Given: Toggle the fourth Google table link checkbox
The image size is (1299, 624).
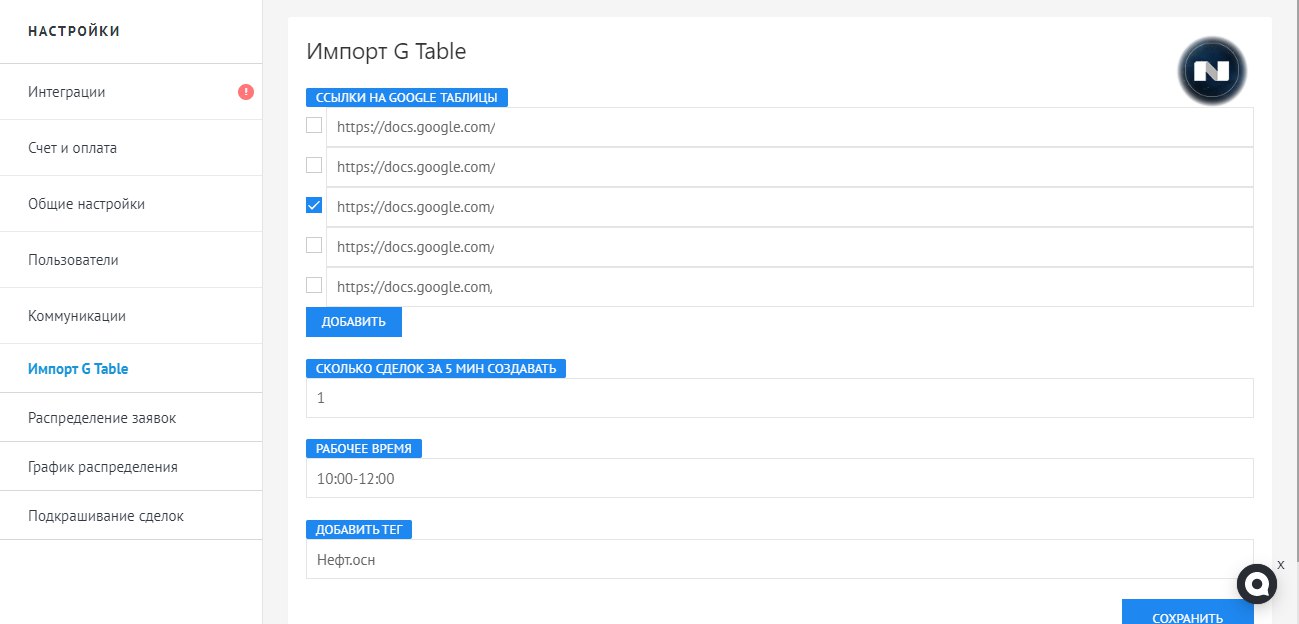Looking at the screenshot, I should pos(314,245).
